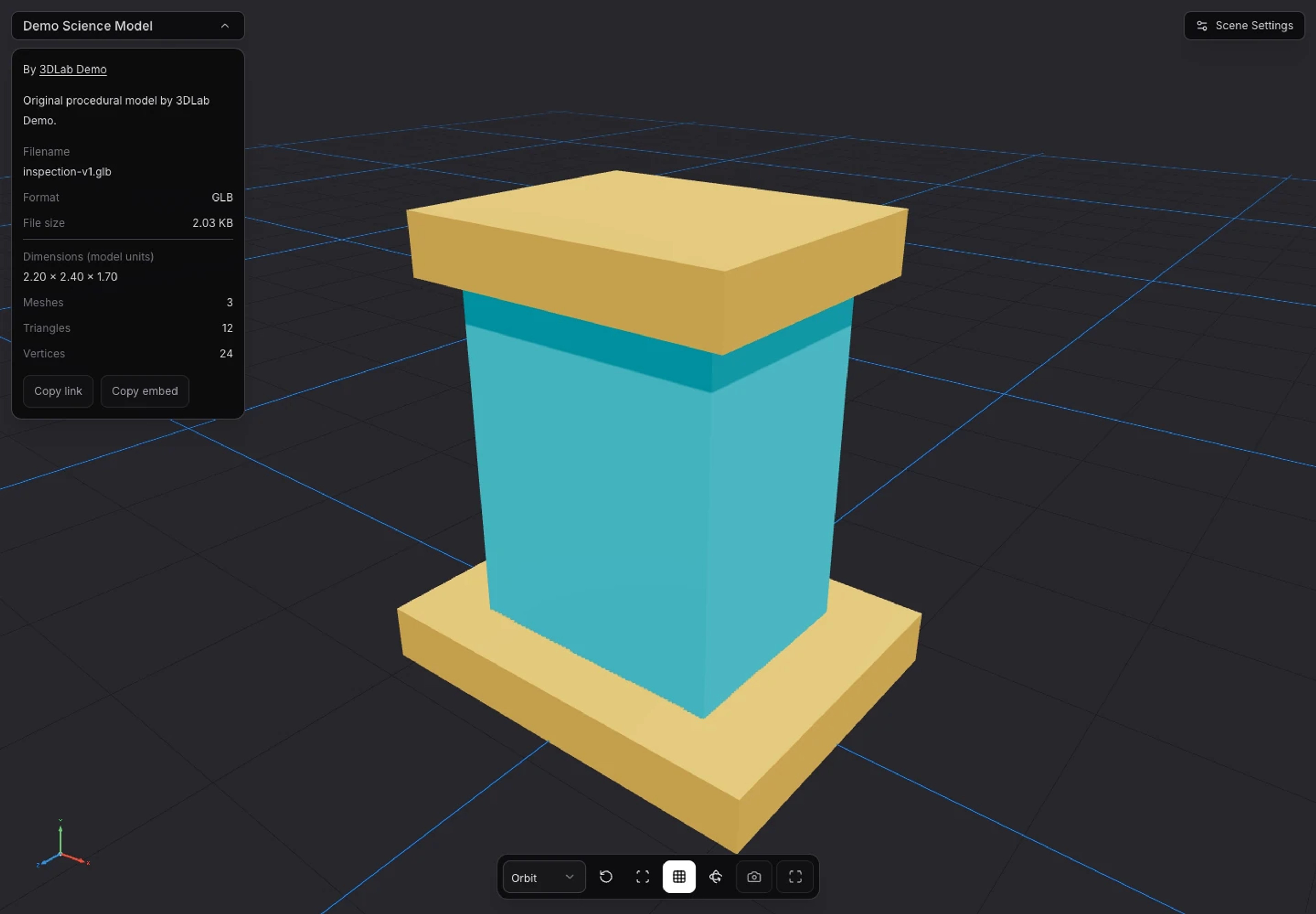This screenshot has width=1316, height=914.
Task: Open the 3DLab Demo author link
Action: [73, 69]
